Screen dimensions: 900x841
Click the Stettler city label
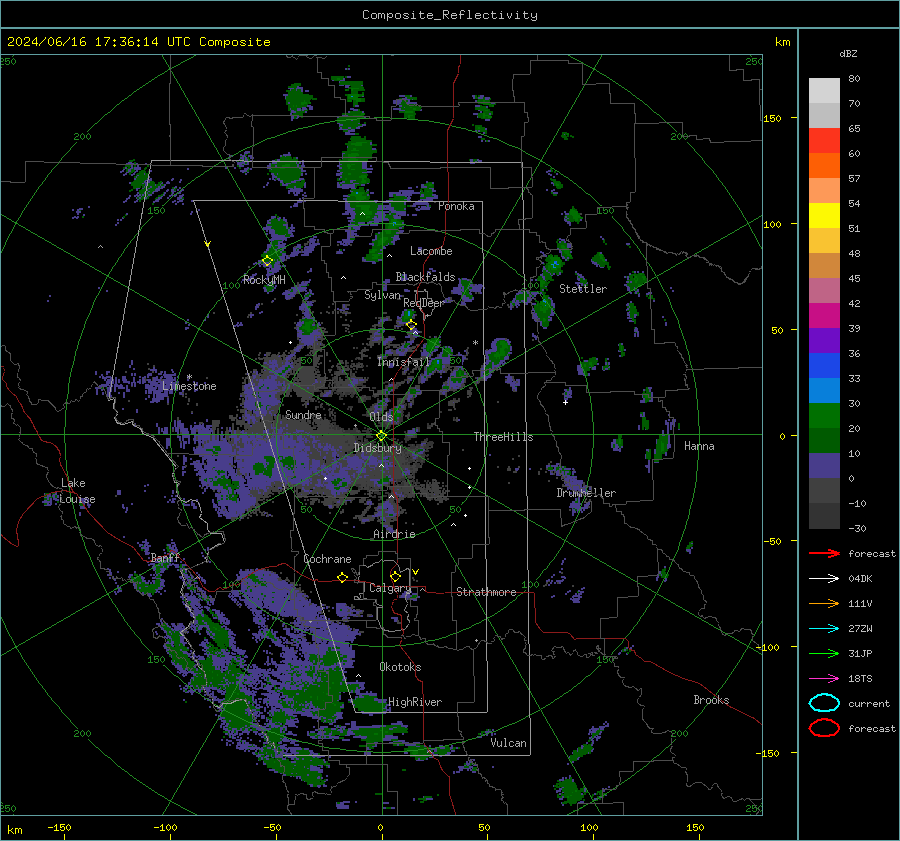(583, 289)
